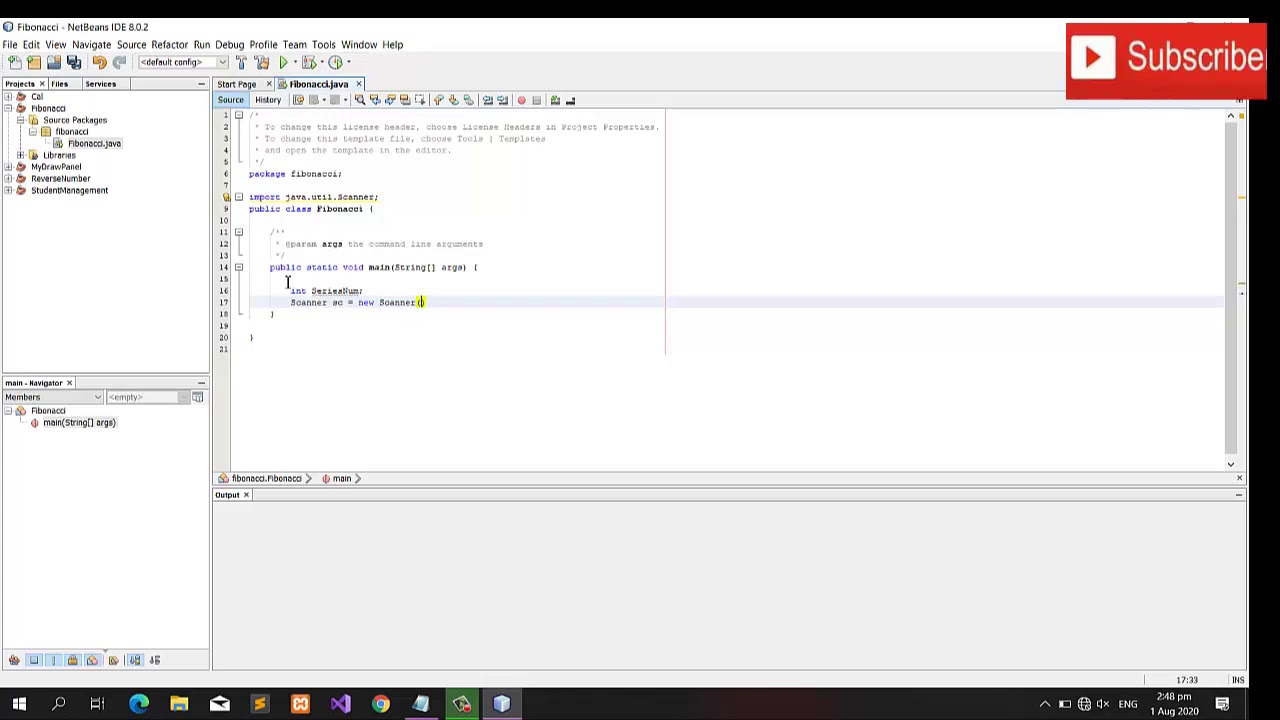The image size is (1280, 720).
Task: Click the Start Macro Recording red icon
Action: click(x=521, y=100)
